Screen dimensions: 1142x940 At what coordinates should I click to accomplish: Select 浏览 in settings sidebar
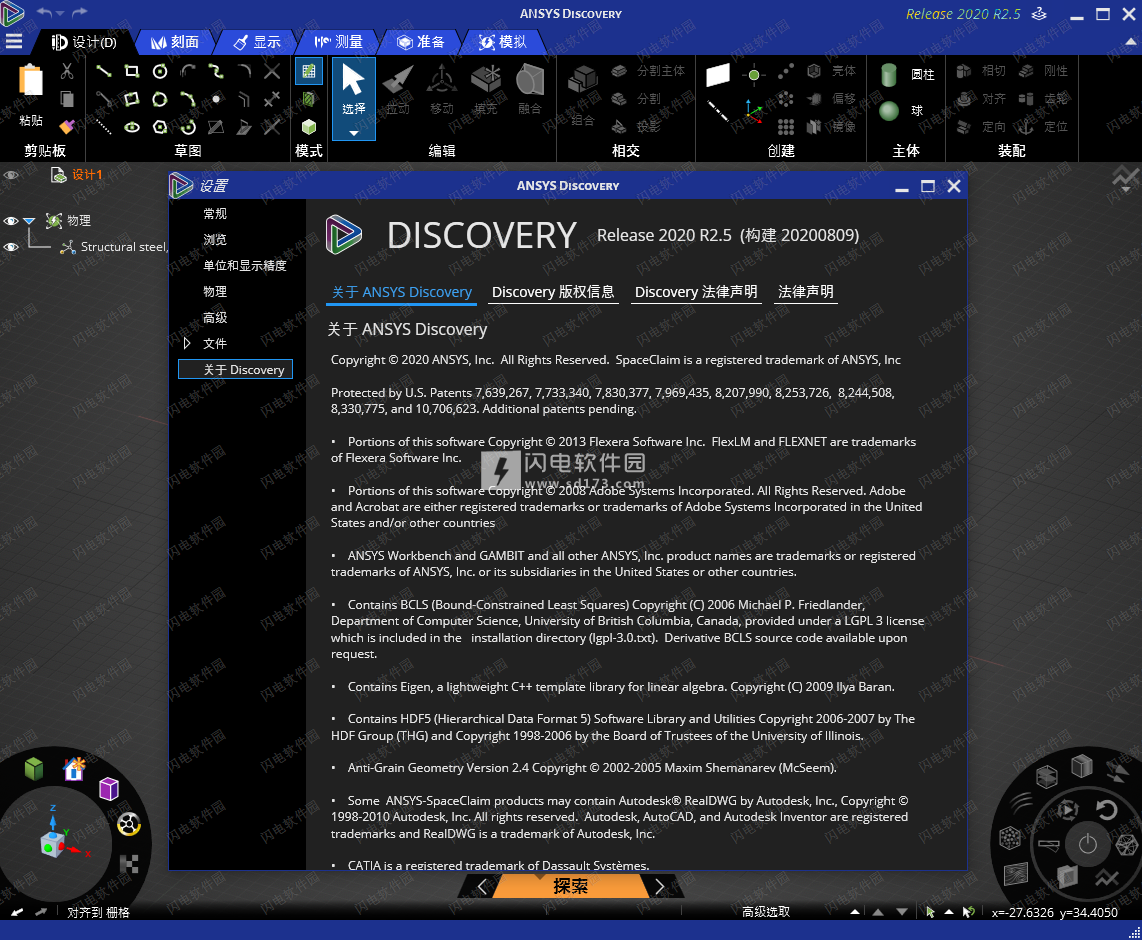click(x=215, y=240)
